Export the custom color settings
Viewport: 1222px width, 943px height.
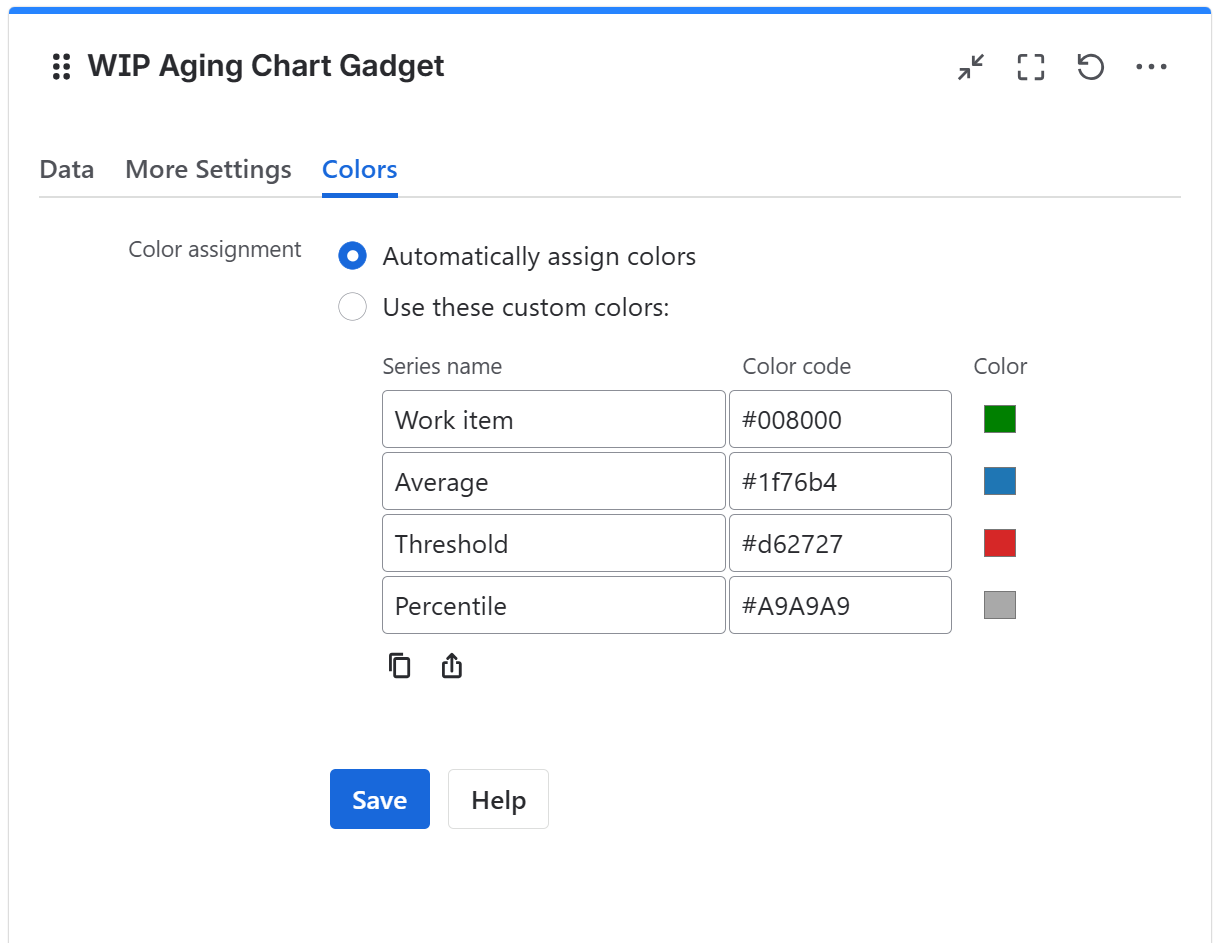coord(451,665)
